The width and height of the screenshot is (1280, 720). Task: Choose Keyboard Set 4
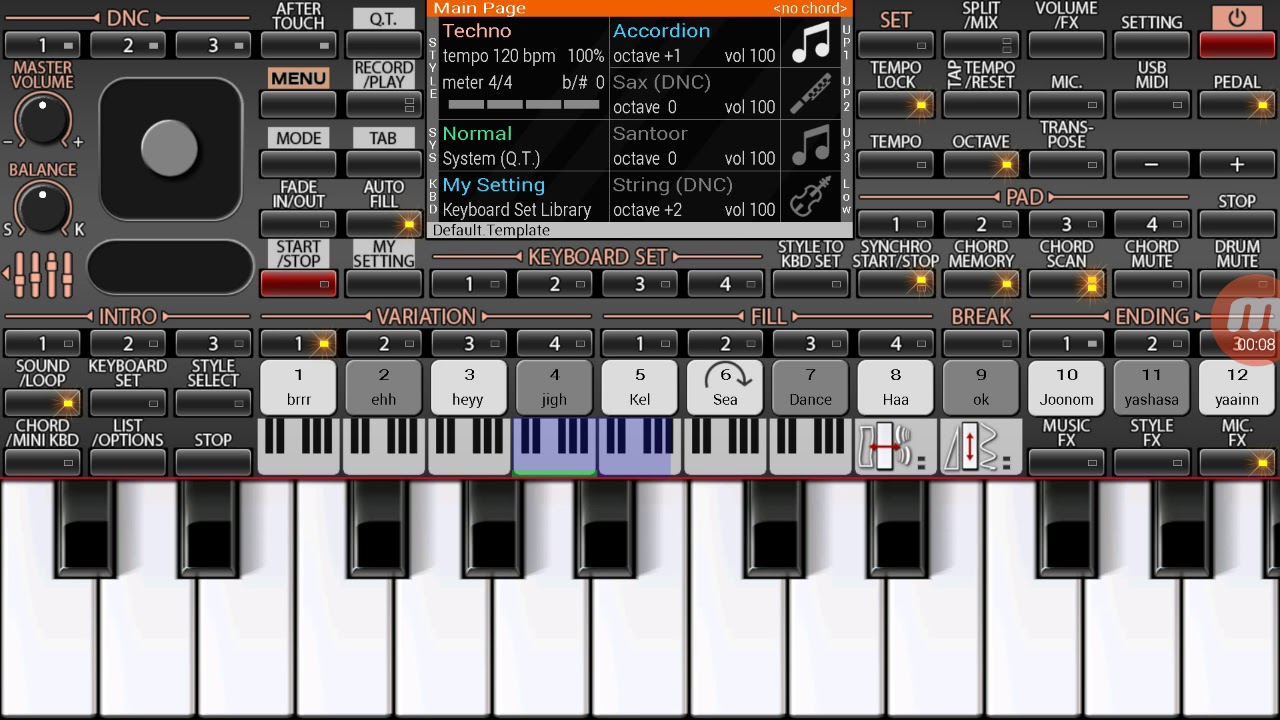725,284
